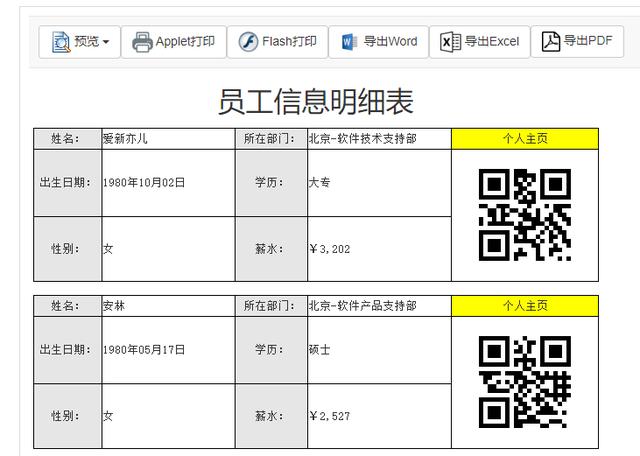The height and width of the screenshot is (456, 640).
Task: Click the 个人主页 header above 爱新亦儿's QR code
Action: coord(525,139)
